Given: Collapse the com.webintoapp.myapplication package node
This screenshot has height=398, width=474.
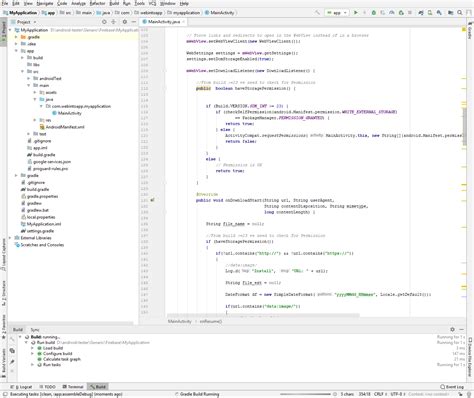Looking at the screenshot, I should click(41, 106).
